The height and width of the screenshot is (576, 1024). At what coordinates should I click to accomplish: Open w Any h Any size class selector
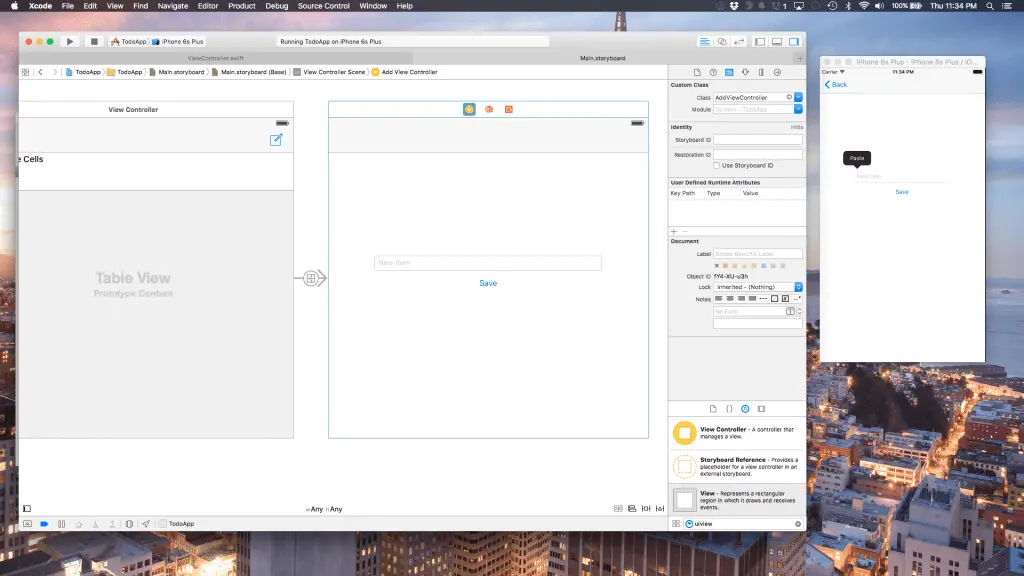coord(324,509)
